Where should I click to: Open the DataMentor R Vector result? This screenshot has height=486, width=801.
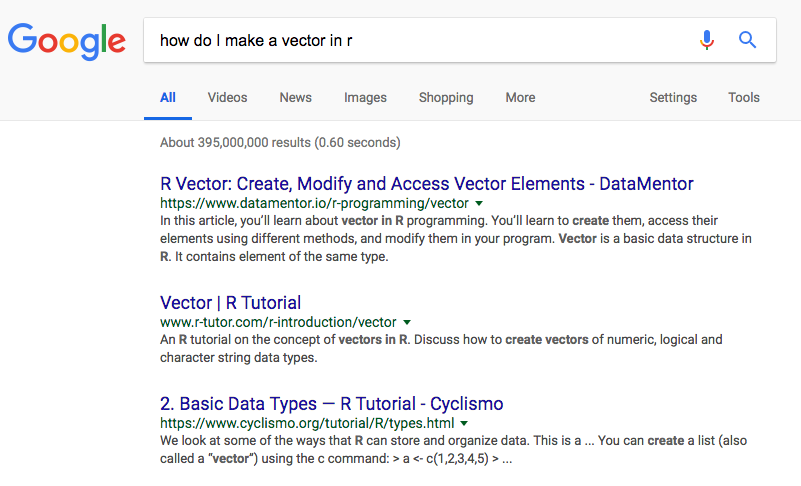click(x=427, y=184)
